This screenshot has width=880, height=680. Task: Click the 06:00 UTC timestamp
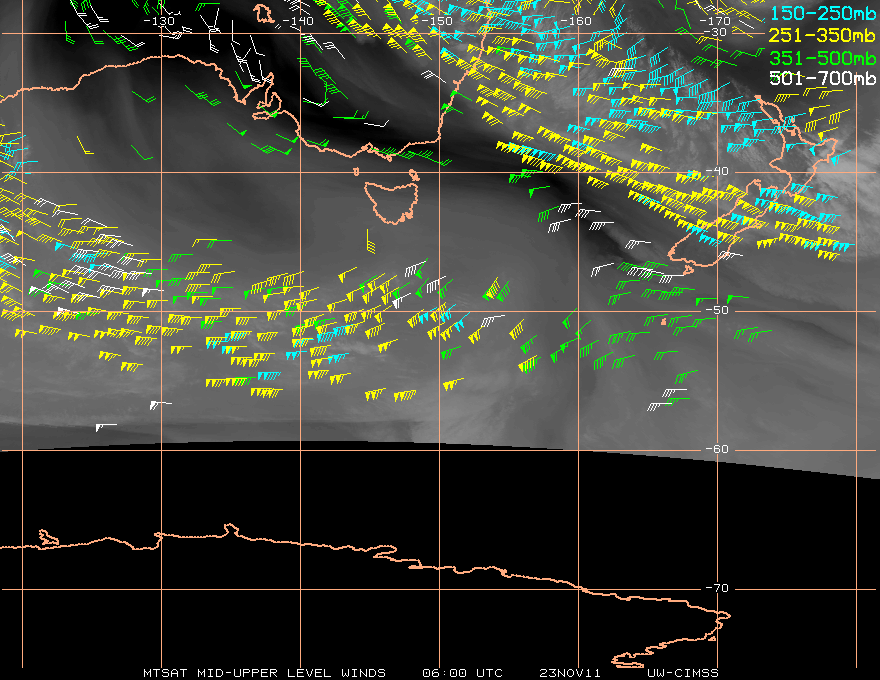(x=462, y=673)
